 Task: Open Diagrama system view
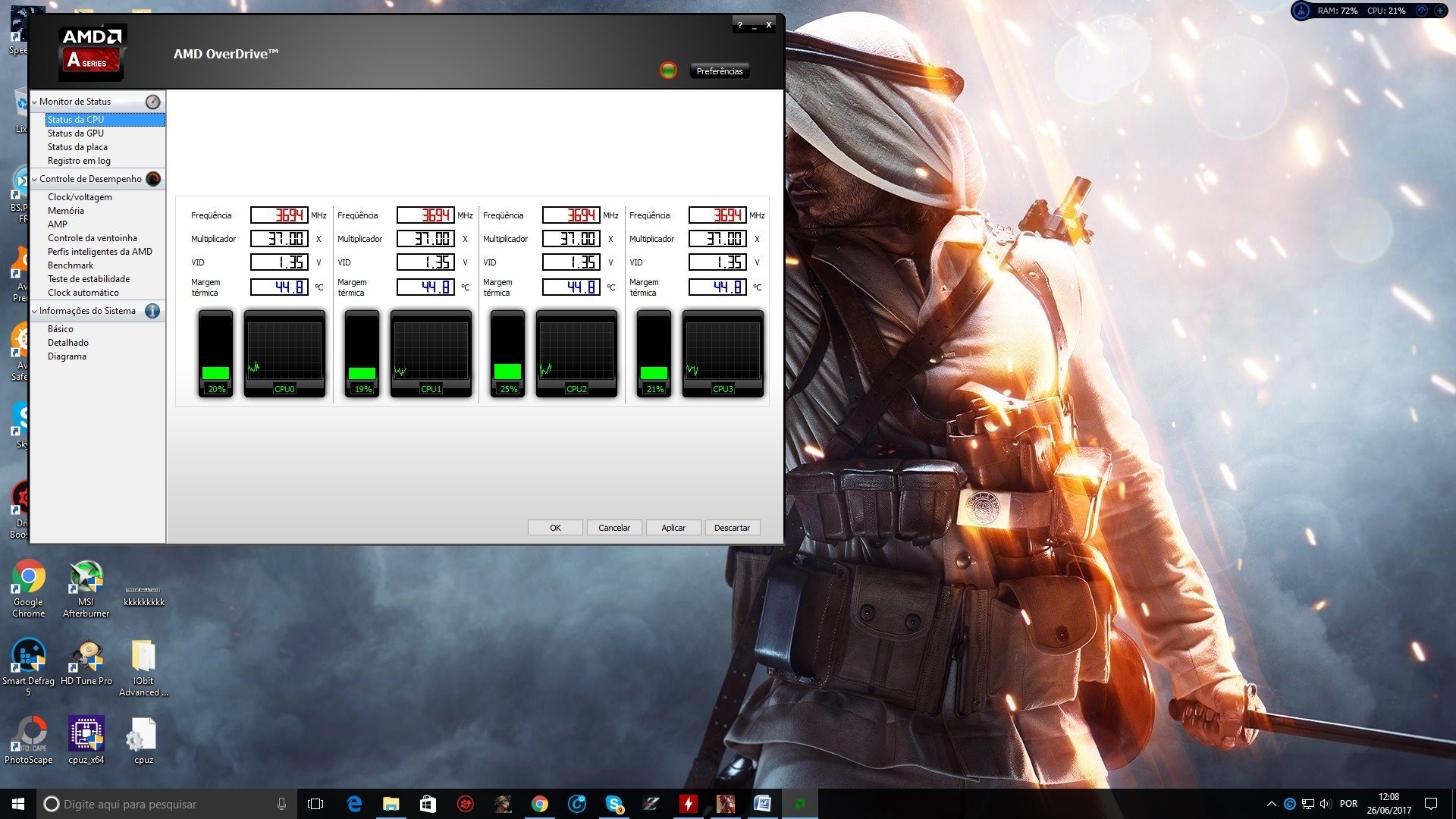(67, 356)
